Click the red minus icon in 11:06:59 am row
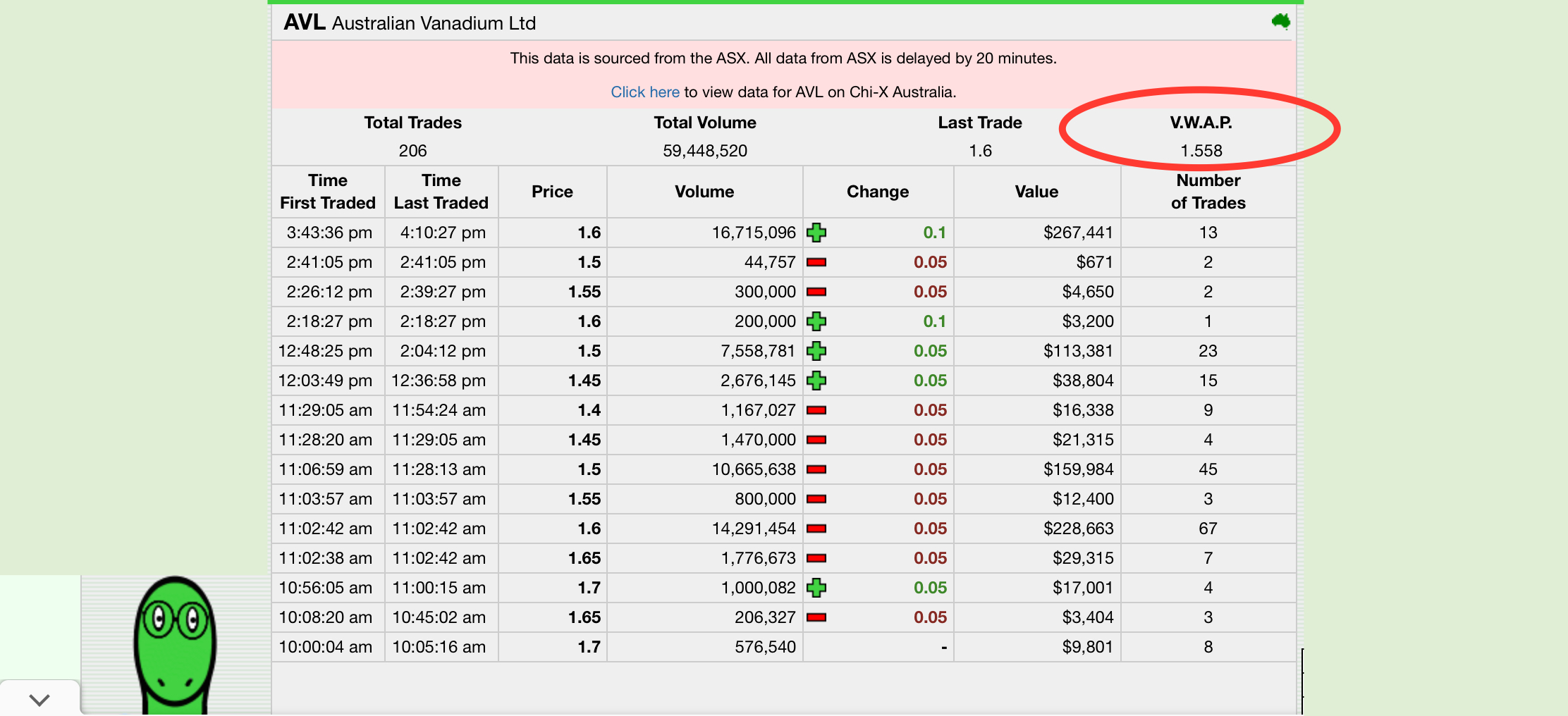Screen dimensions: 1568x716 click(816, 469)
